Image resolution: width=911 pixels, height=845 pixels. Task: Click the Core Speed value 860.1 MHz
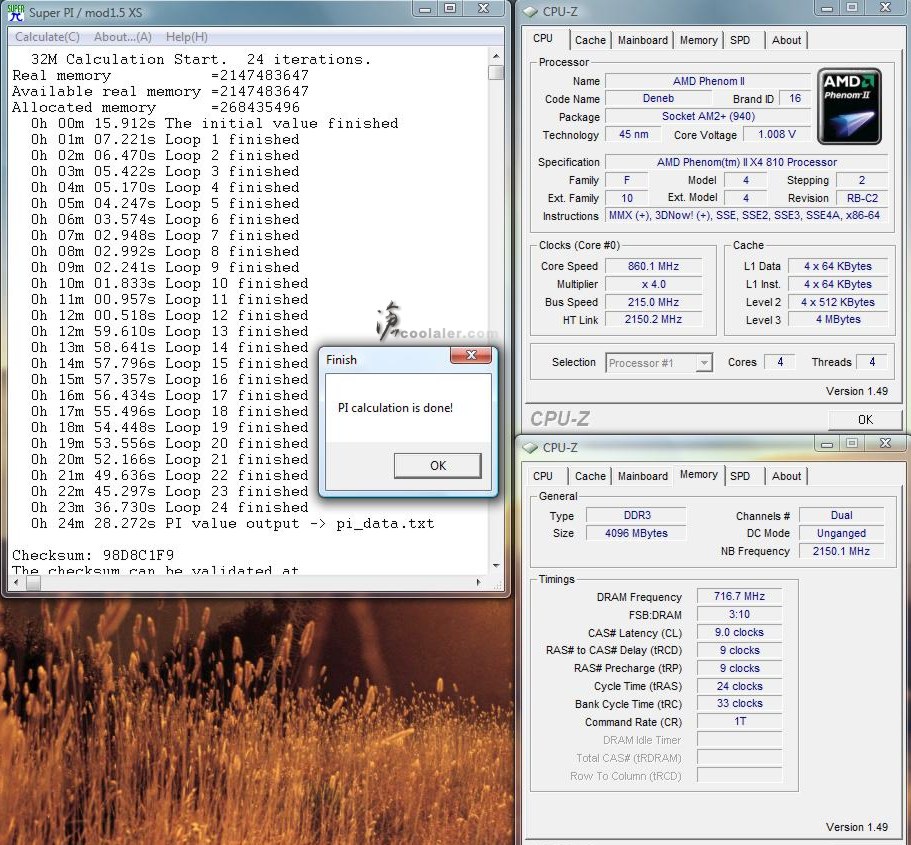coord(653,266)
